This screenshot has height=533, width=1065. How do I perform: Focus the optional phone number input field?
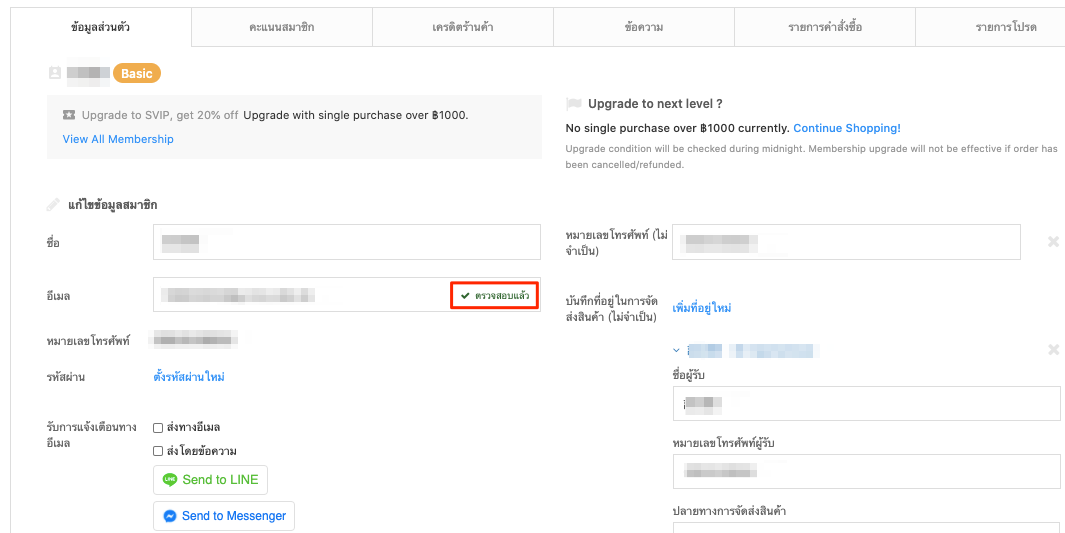[846, 242]
